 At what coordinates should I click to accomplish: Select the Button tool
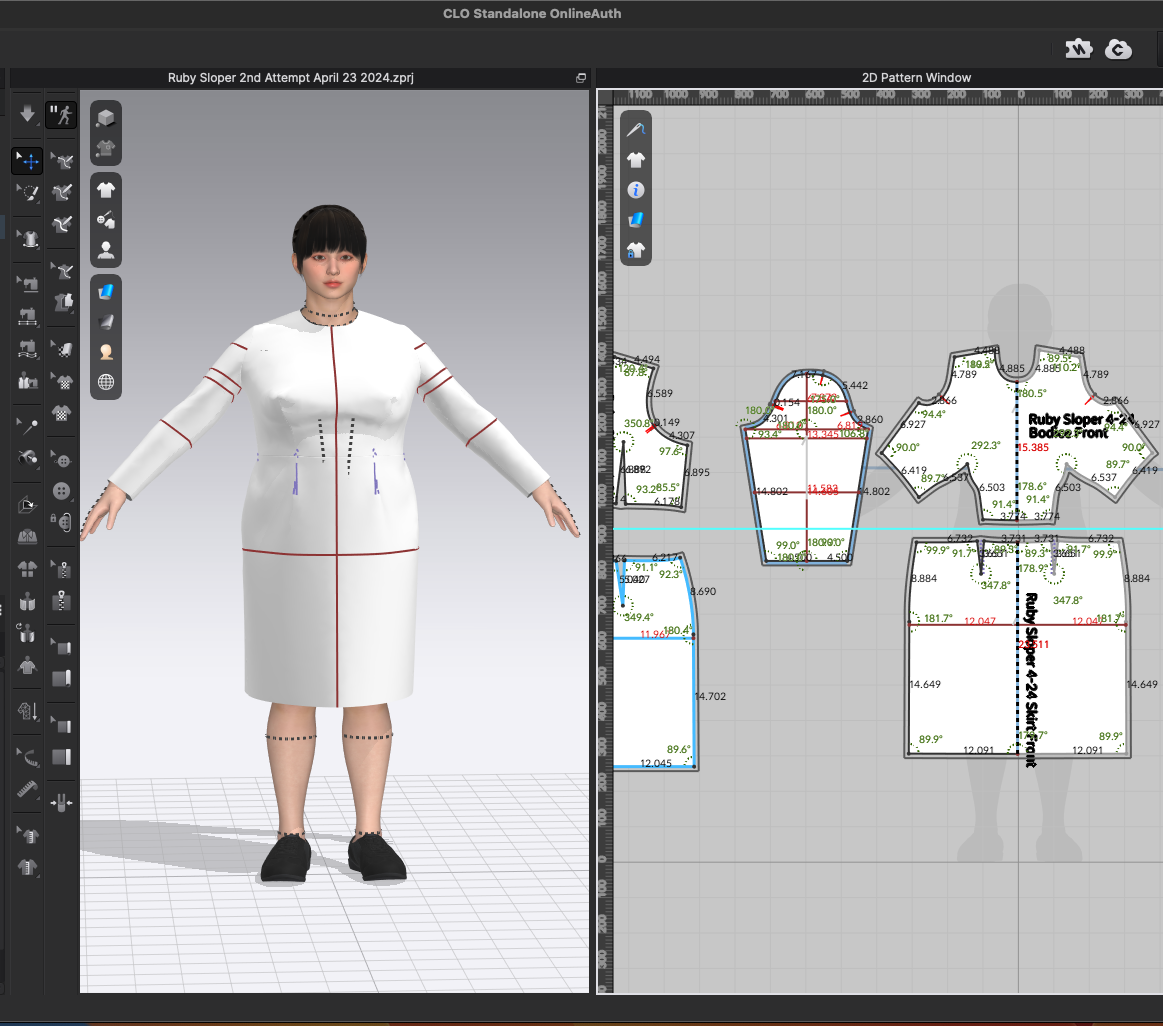63,491
